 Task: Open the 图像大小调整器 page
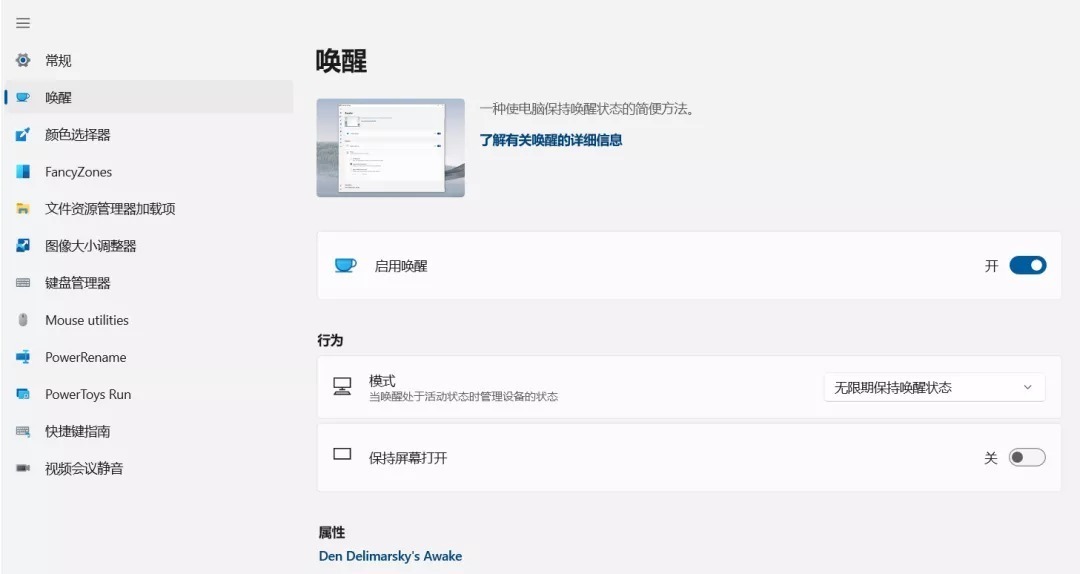[149, 246]
